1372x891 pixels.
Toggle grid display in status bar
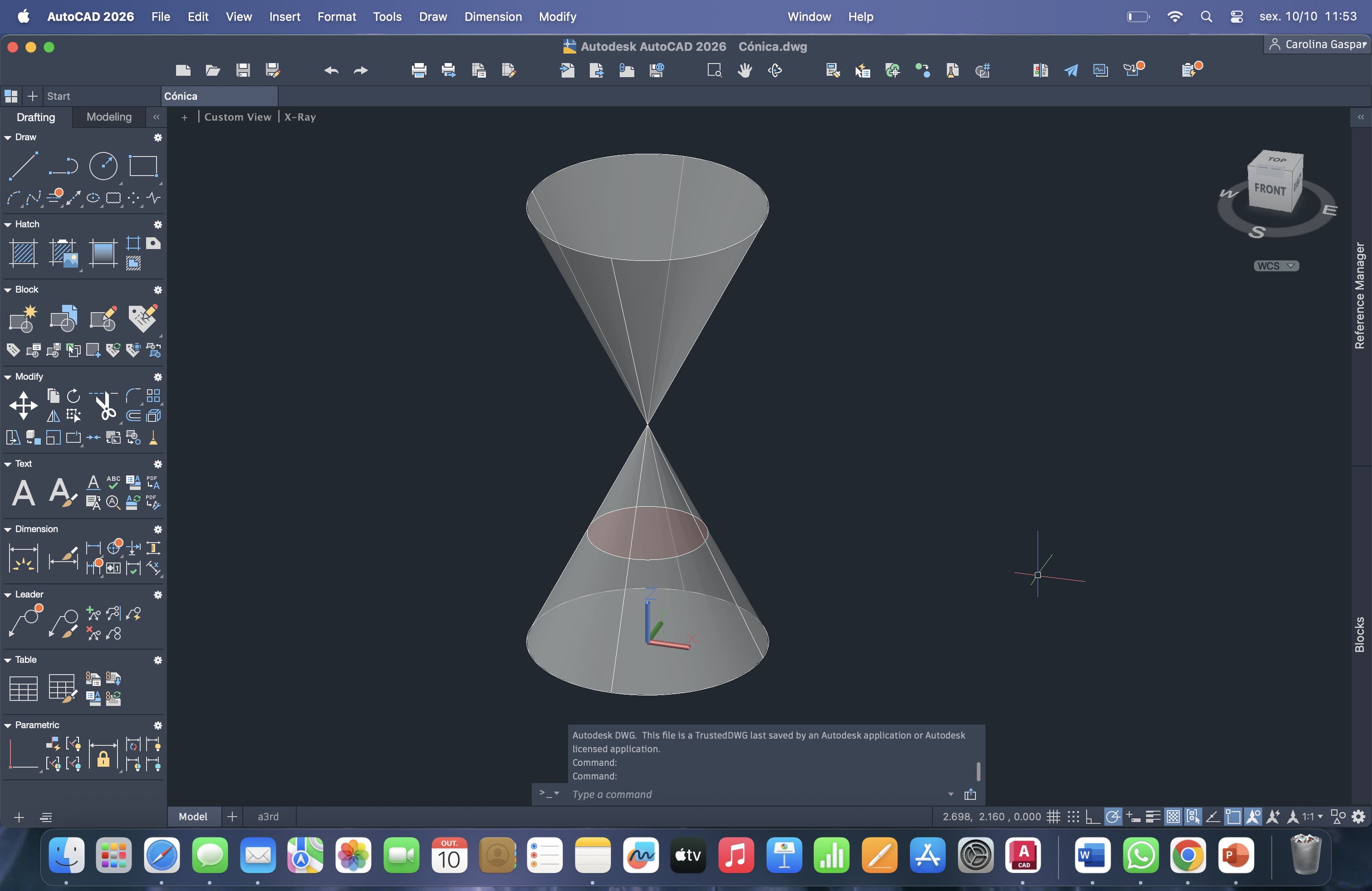(x=1053, y=817)
